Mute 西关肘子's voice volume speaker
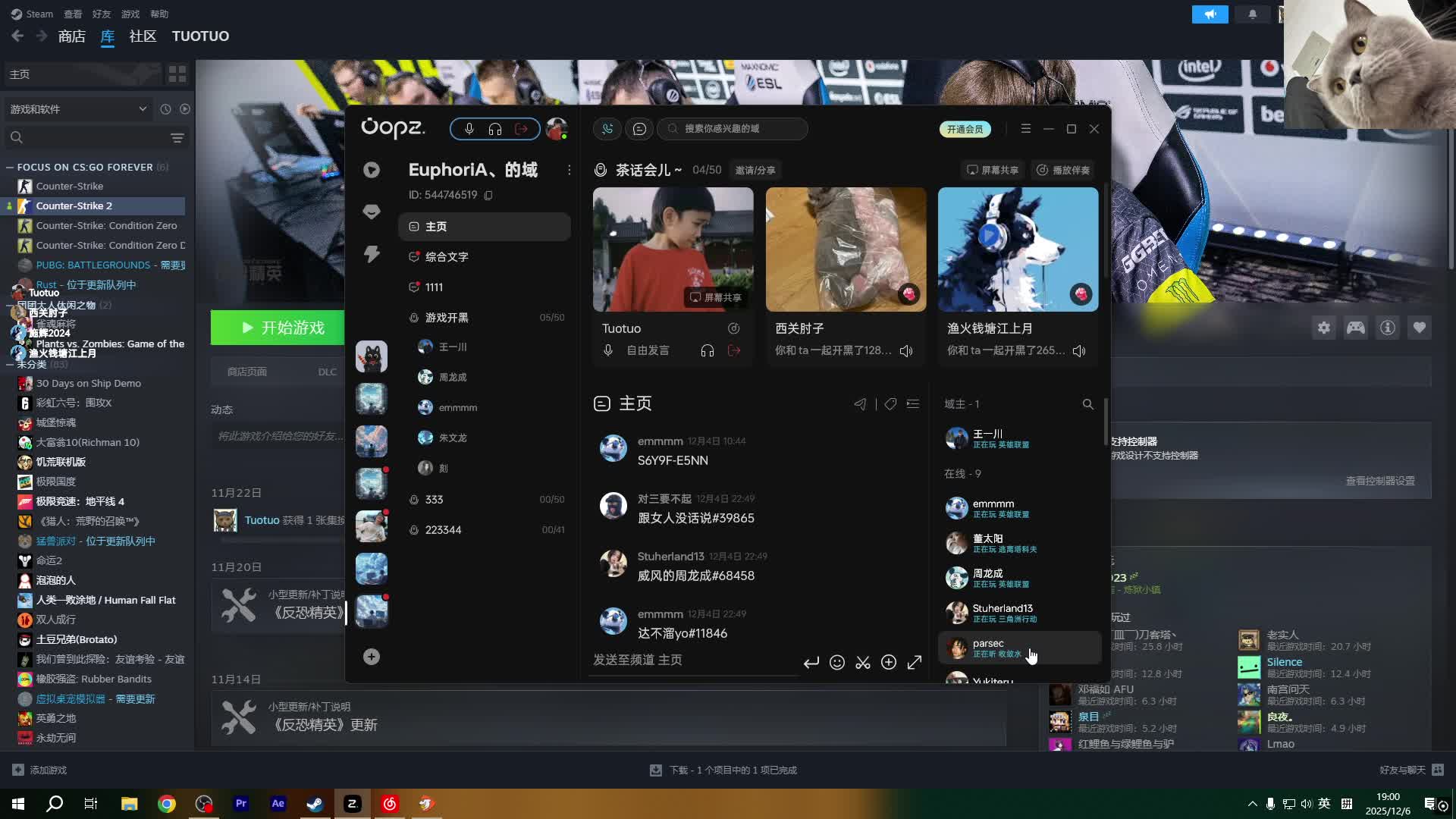Image resolution: width=1456 pixels, height=819 pixels. 906,351
